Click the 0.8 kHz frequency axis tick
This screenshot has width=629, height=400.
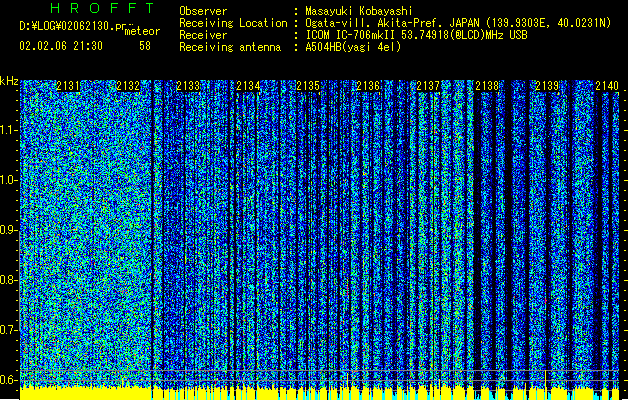[x=9, y=280]
